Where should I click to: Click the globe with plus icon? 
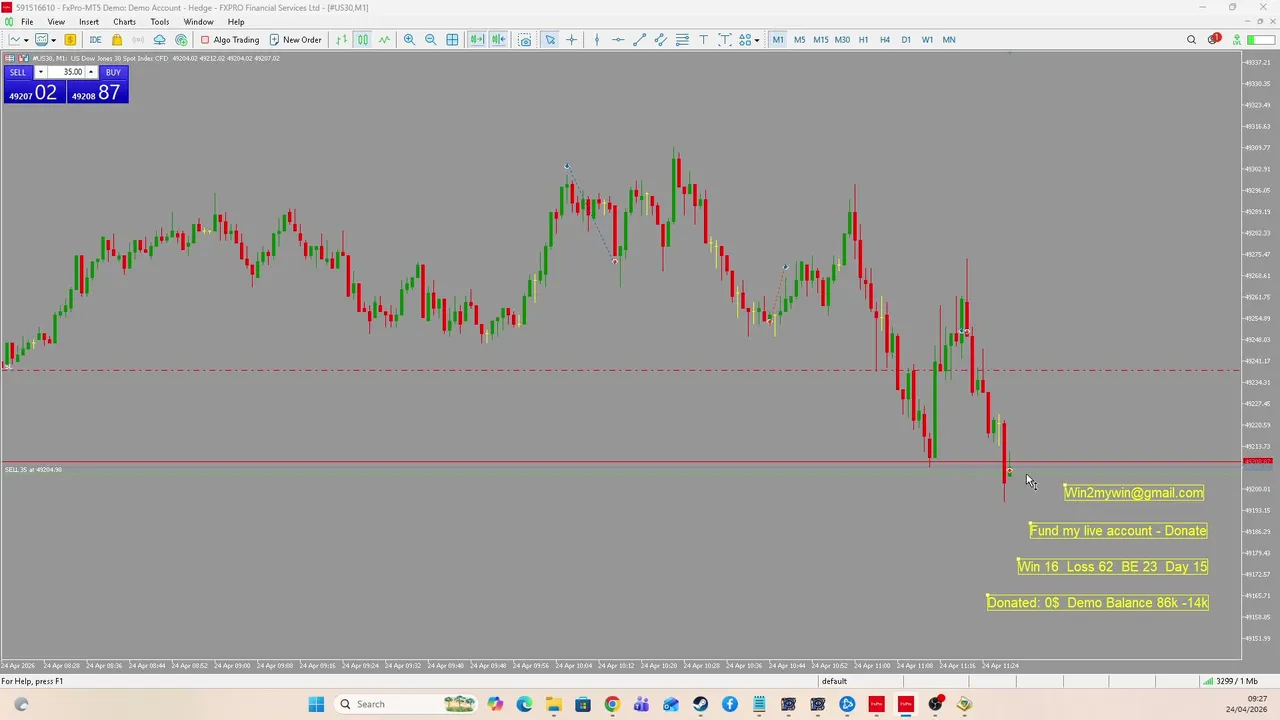click(181, 40)
